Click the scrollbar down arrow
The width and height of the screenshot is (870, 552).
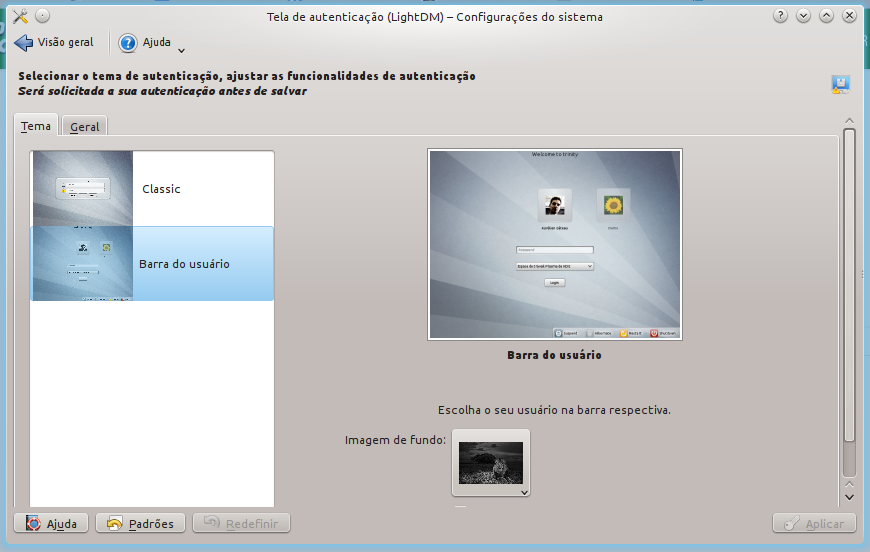coord(849,496)
